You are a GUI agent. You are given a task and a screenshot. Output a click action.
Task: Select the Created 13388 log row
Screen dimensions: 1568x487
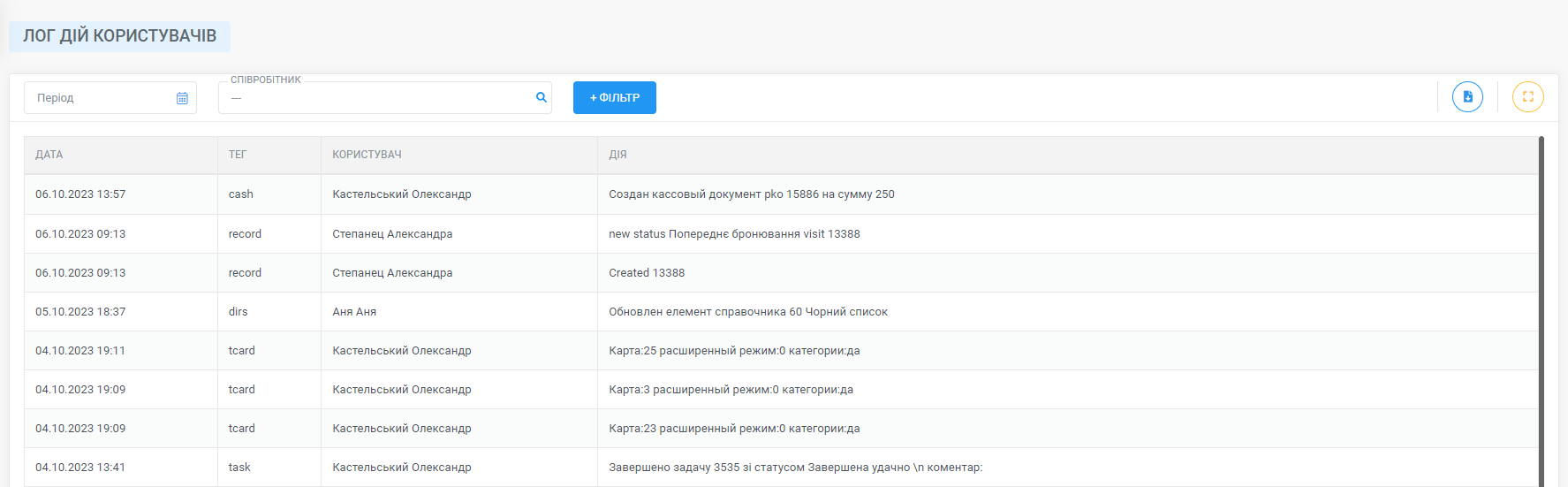click(781, 273)
